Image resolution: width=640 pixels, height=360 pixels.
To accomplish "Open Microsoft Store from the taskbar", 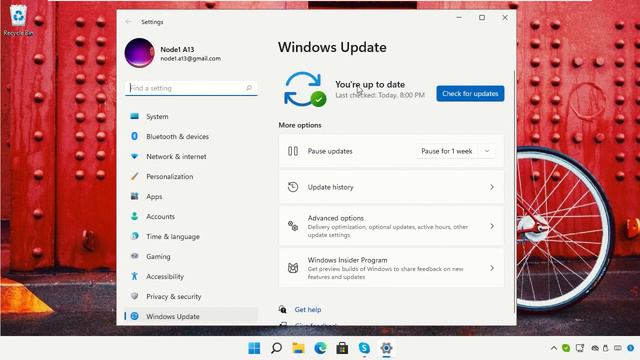I will click(342, 348).
